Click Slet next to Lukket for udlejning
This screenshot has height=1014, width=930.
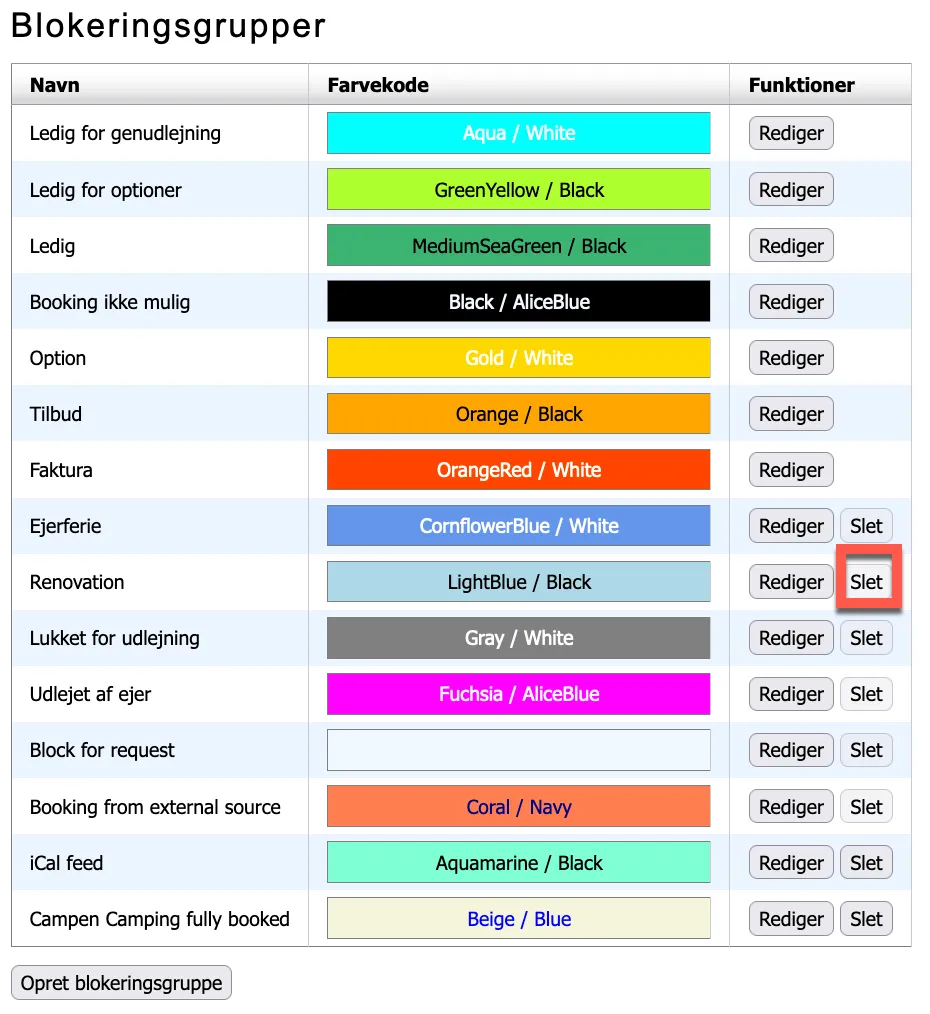866,638
